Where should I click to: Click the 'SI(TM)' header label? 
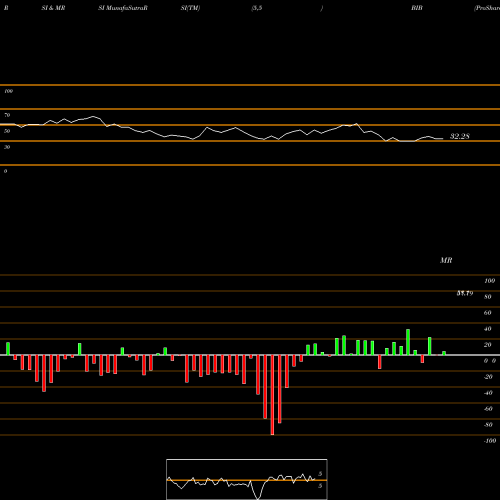tap(190, 8)
